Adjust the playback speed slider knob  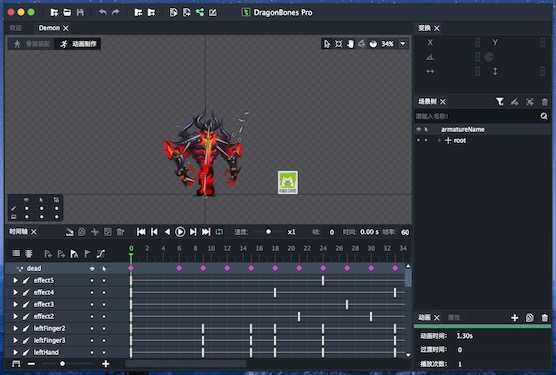coord(268,231)
